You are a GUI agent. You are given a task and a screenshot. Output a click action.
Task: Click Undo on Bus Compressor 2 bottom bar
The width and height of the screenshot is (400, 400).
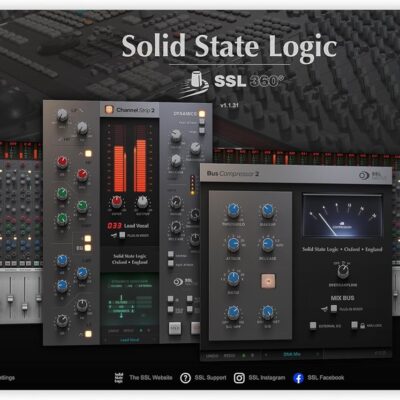click(x=212, y=356)
